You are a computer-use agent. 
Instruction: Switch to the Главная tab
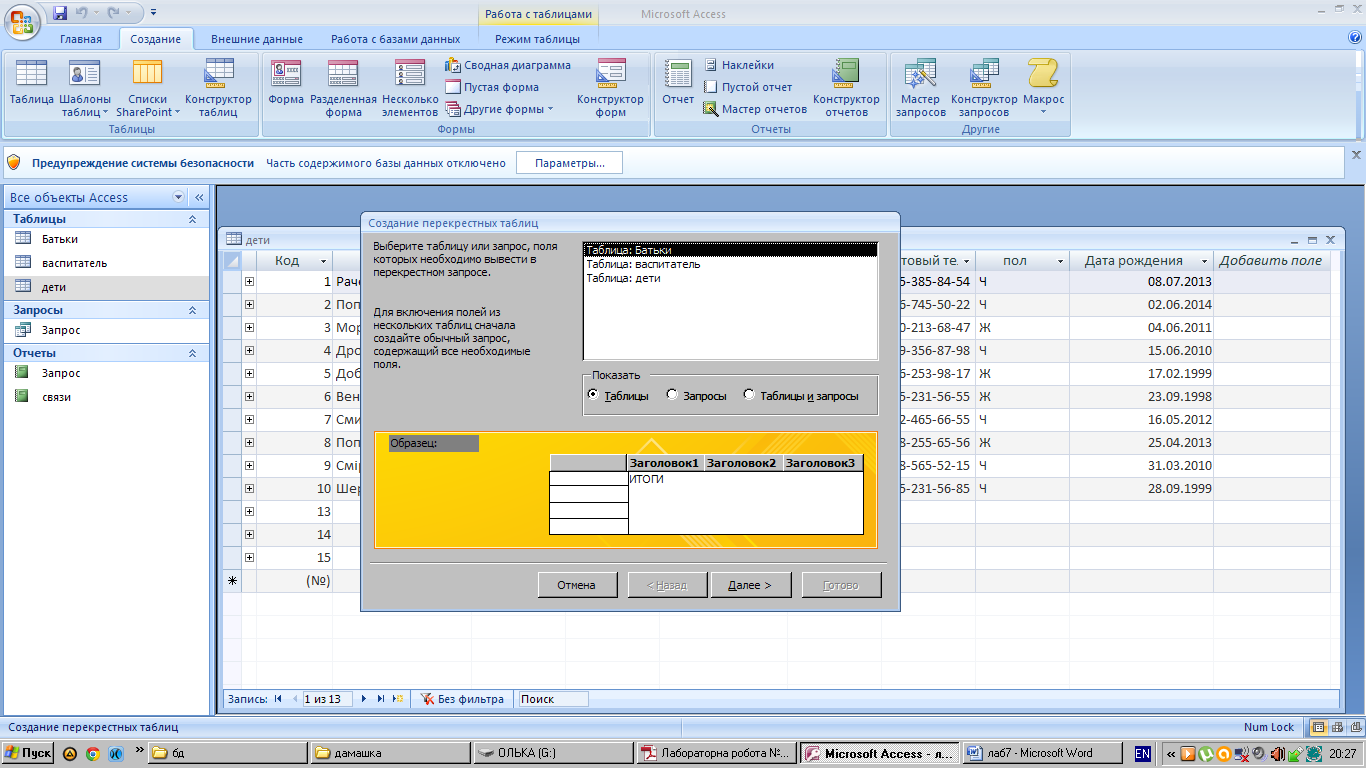click(81, 39)
